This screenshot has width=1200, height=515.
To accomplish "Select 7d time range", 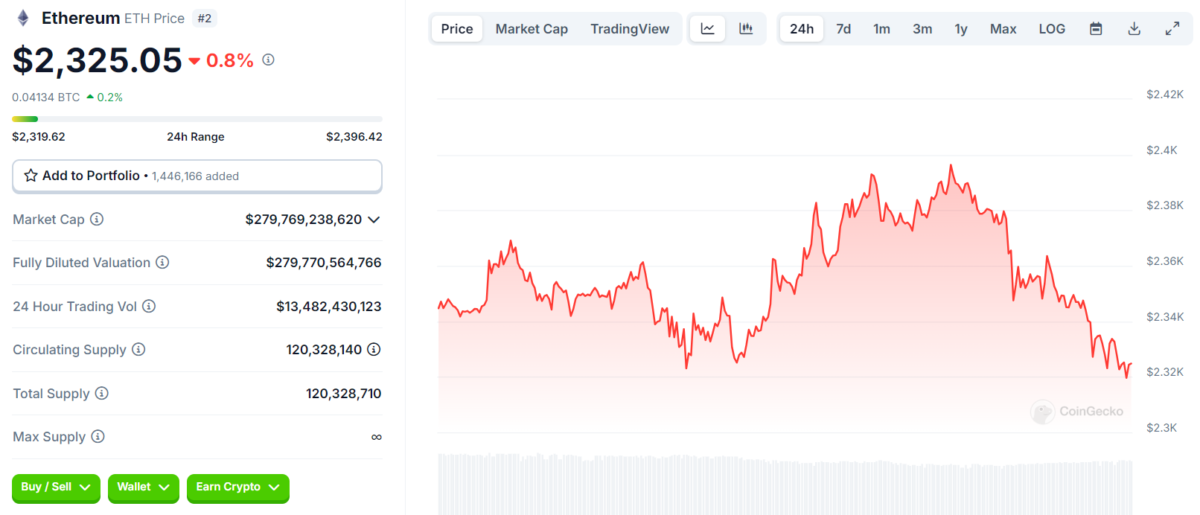I will pos(844,29).
